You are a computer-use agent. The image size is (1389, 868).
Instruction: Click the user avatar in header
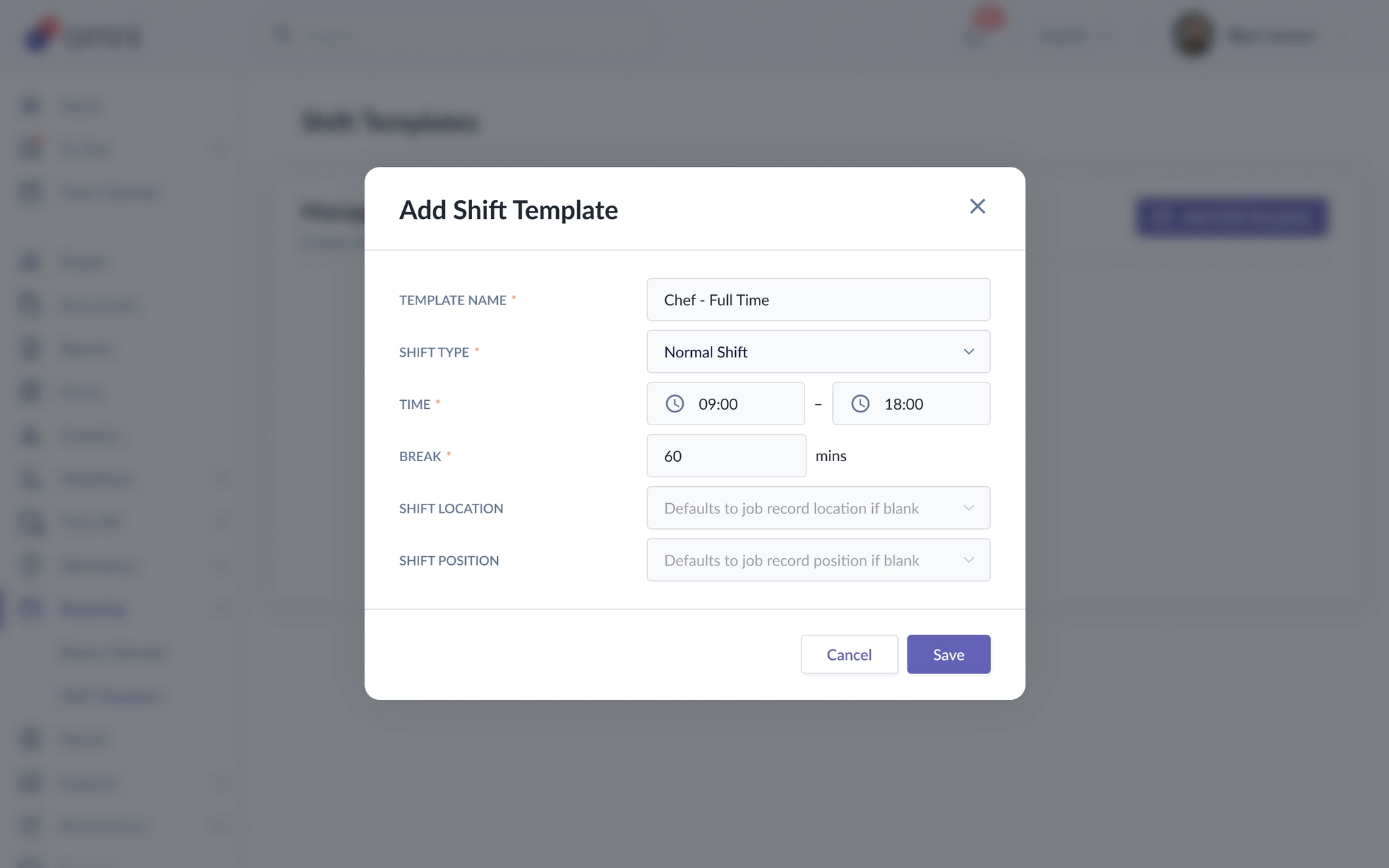(1193, 34)
